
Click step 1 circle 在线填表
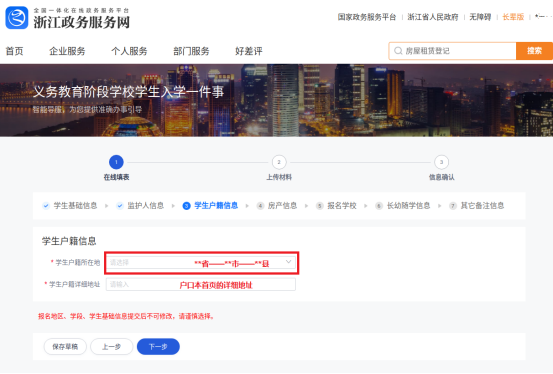116,162
